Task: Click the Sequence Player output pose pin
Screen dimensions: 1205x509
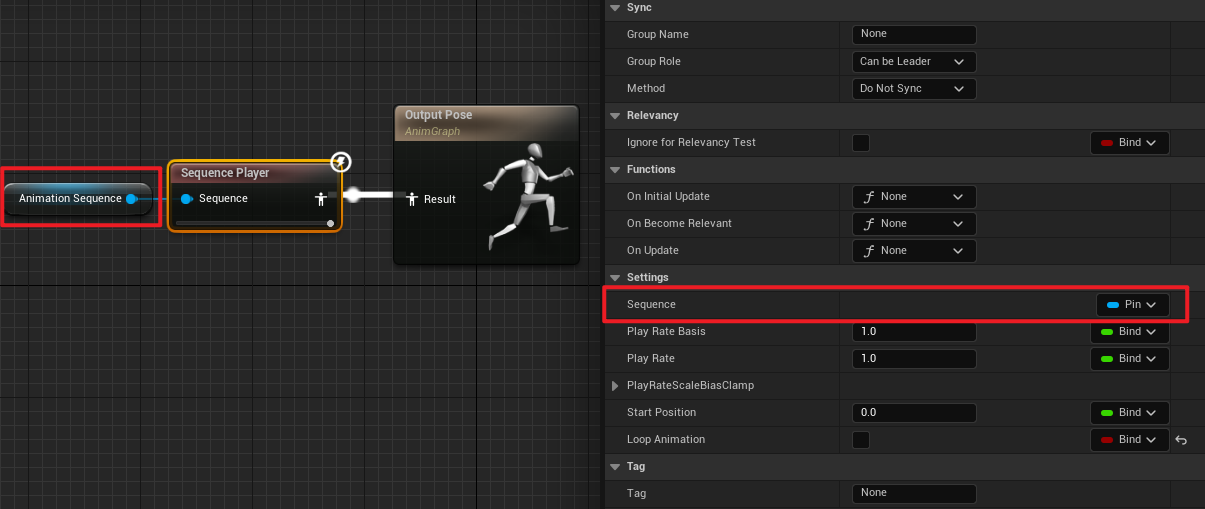Action: click(x=322, y=198)
